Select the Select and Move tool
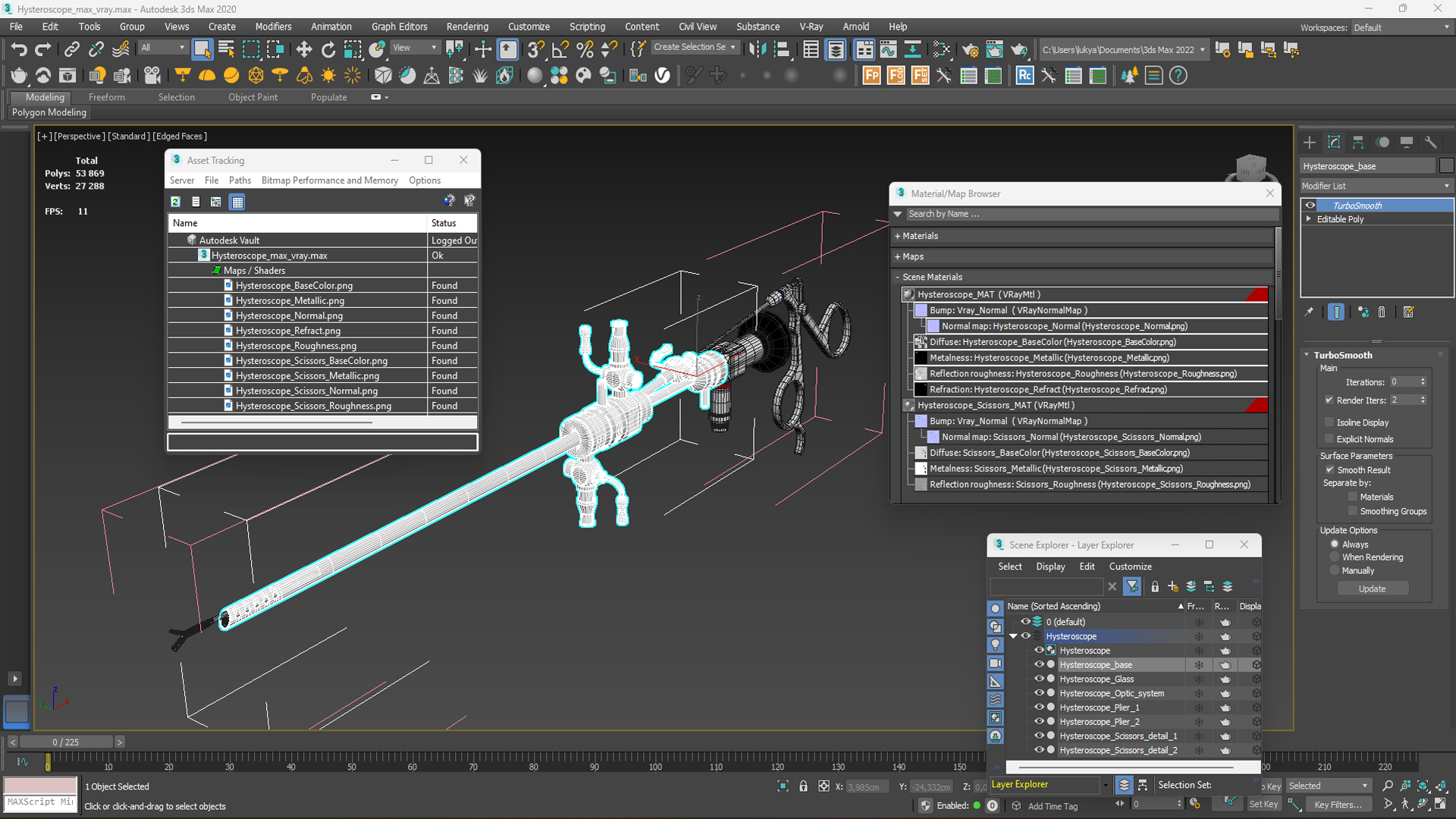 [304, 49]
